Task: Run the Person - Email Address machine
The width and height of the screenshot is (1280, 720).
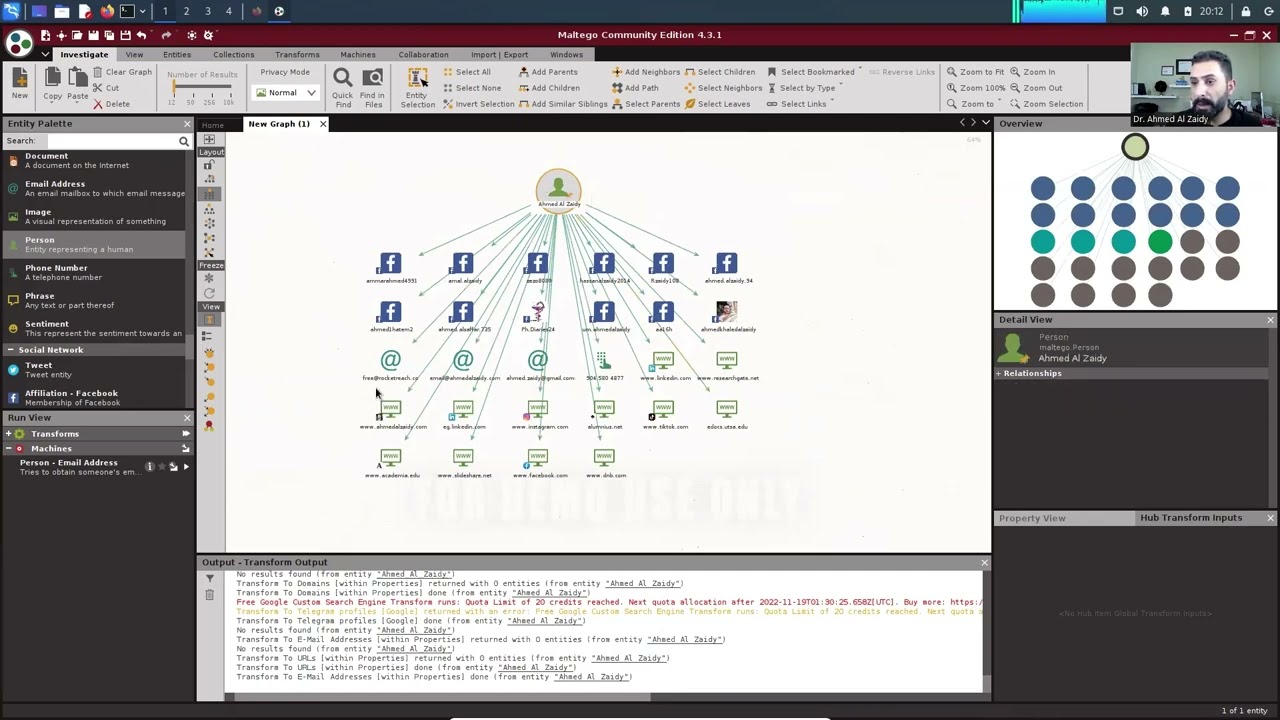Action: pyautogui.click(x=185, y=467)
